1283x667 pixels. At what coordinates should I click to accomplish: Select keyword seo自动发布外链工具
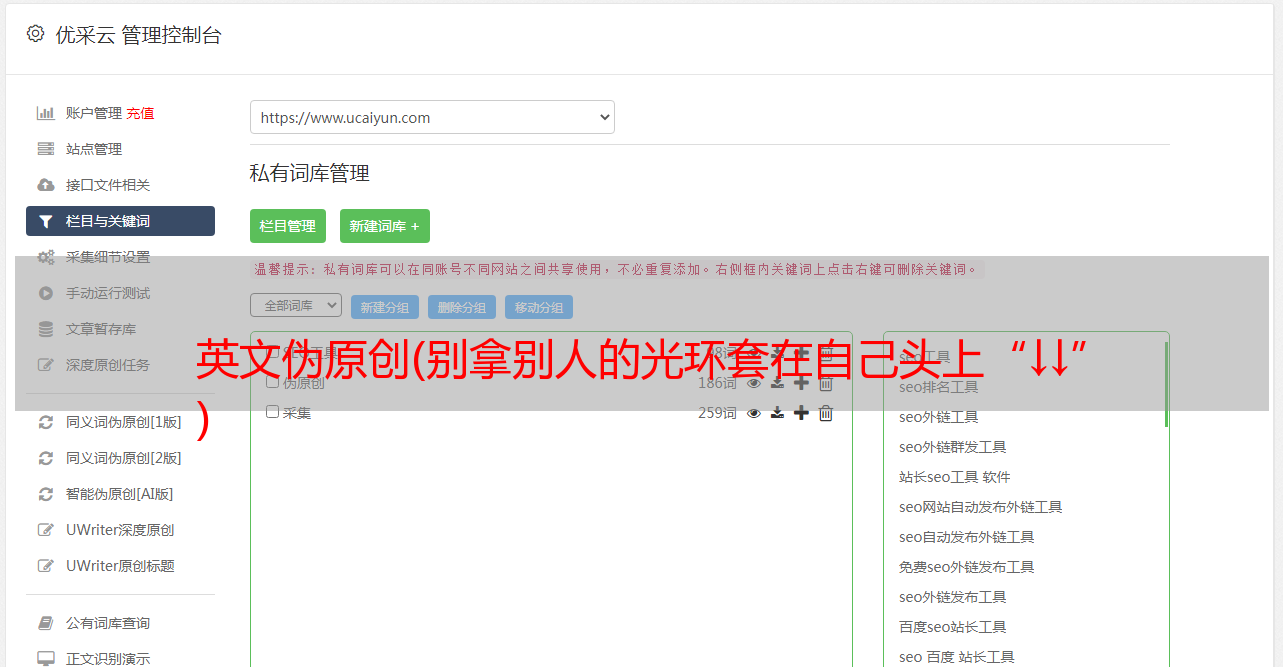[967, 537]
